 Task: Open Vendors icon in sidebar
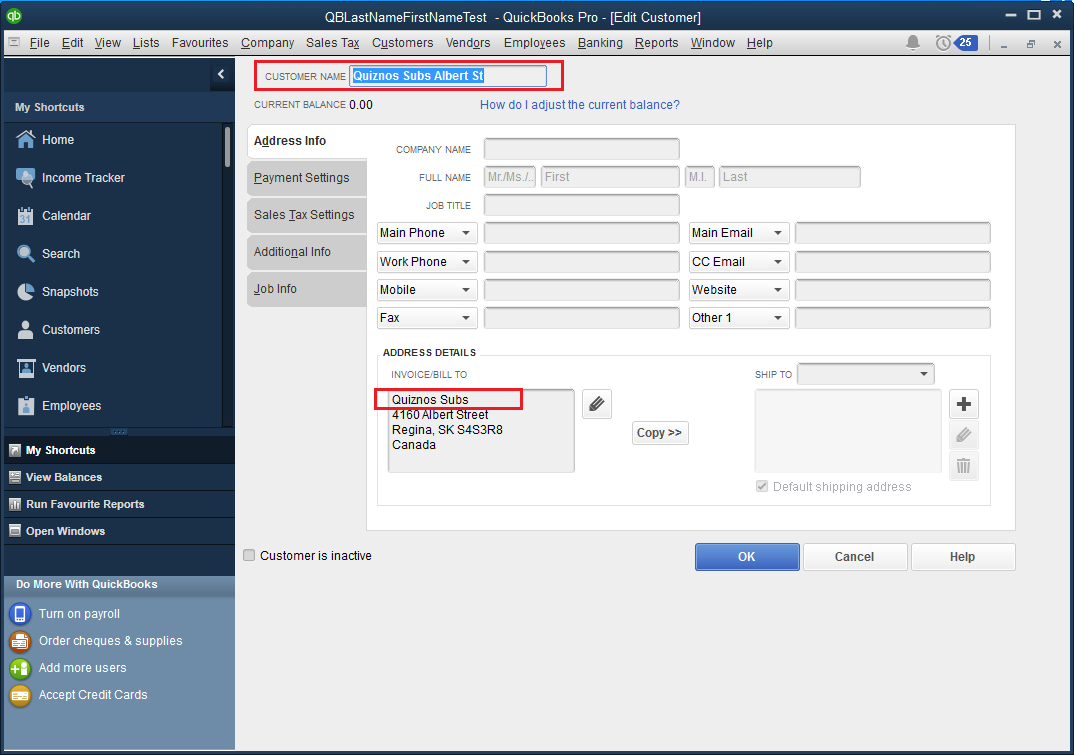[x=25, y=368]
